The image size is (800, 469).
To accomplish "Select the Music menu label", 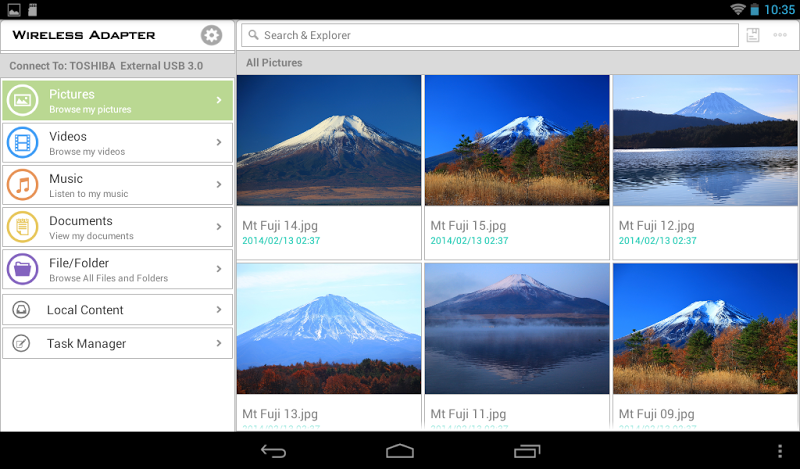I will (x=66, y=179).
